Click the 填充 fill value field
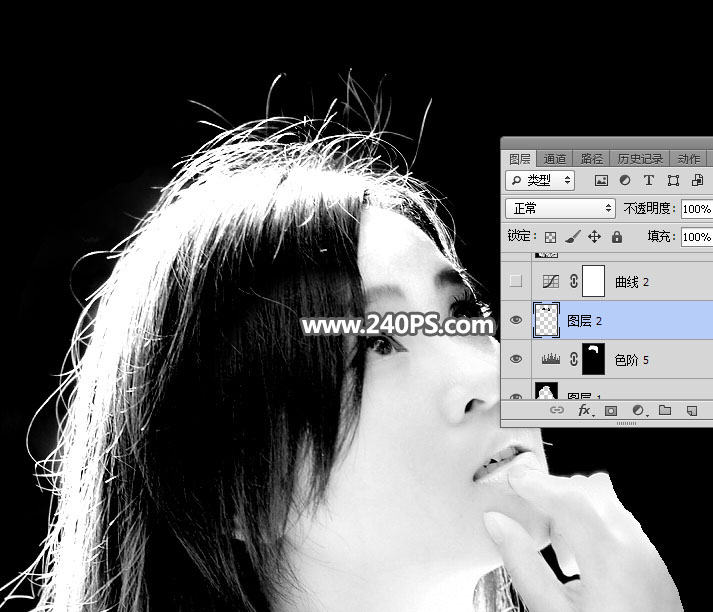Image resolution: width=713 pixels, height=612 pixels. [x=697, y=237]
